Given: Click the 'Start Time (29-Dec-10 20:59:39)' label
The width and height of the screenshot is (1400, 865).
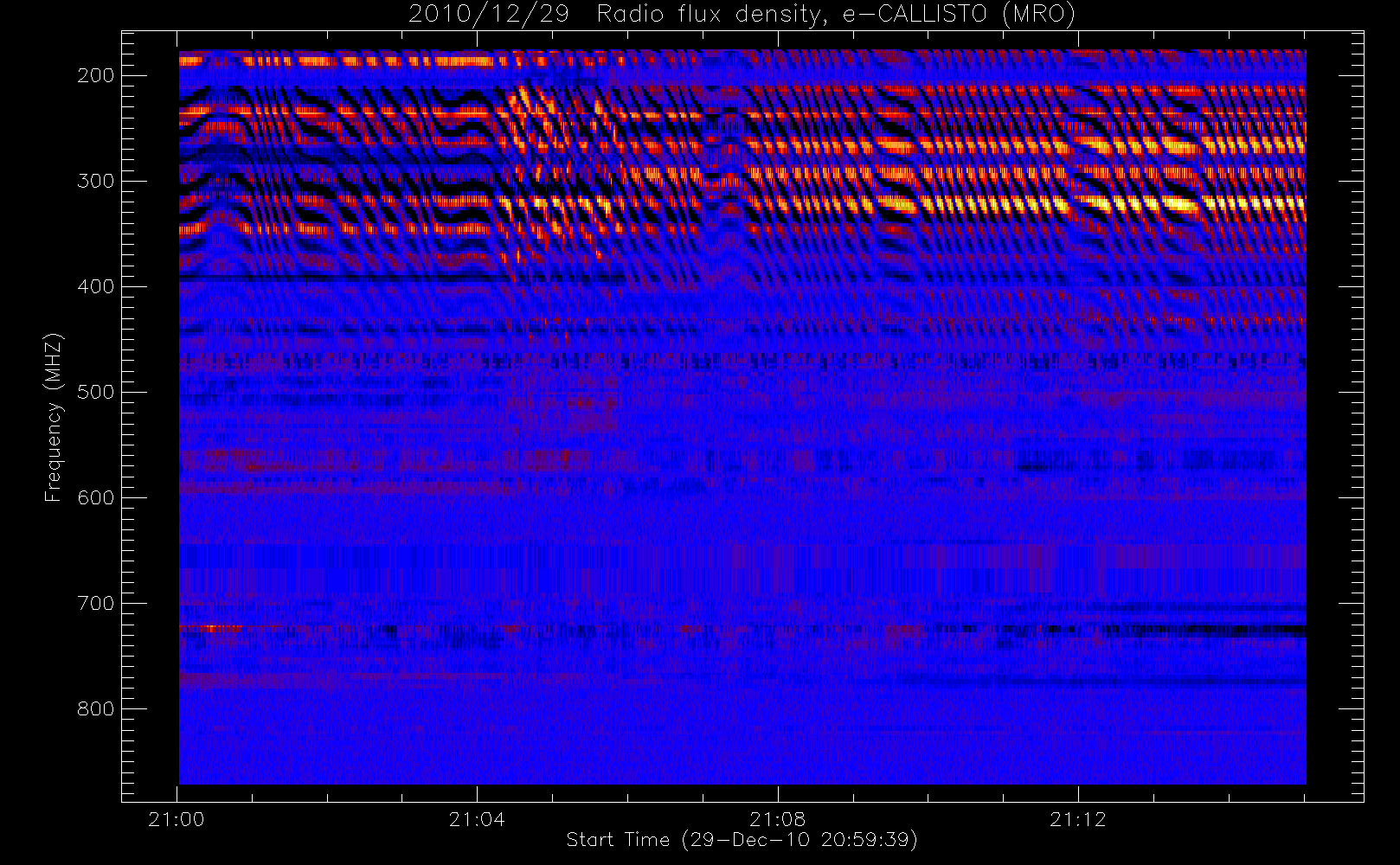Looking at the screenshot, I should (742, 840).
